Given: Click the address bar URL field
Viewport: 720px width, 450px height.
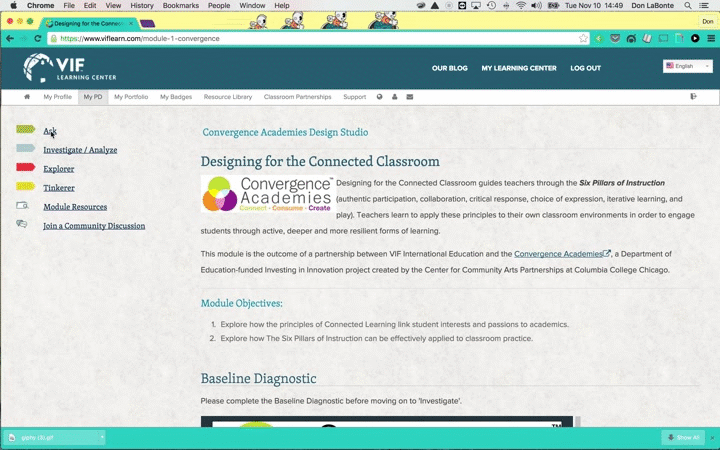Looking at the screenshot, I should coord(300,39).
